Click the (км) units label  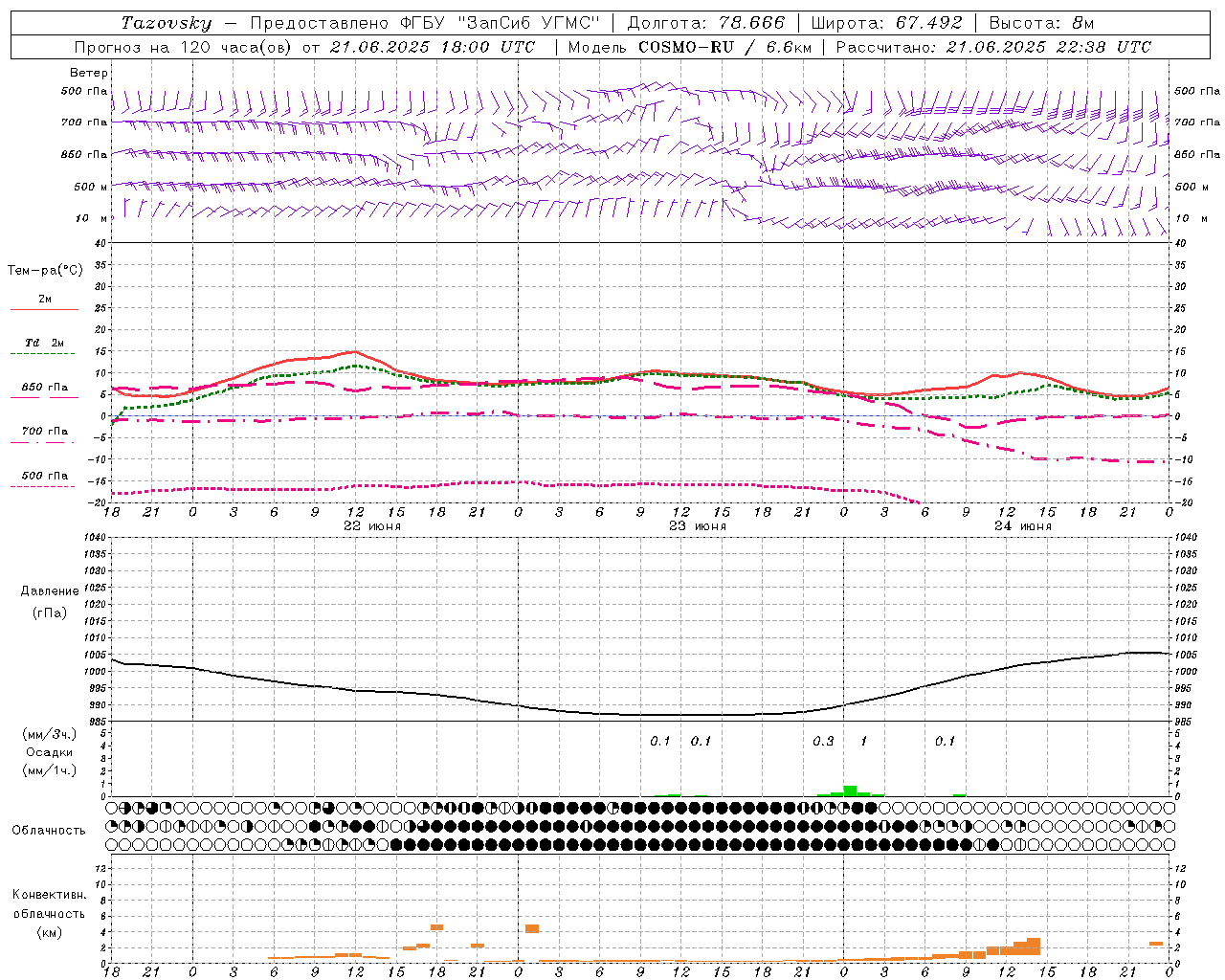49,932
